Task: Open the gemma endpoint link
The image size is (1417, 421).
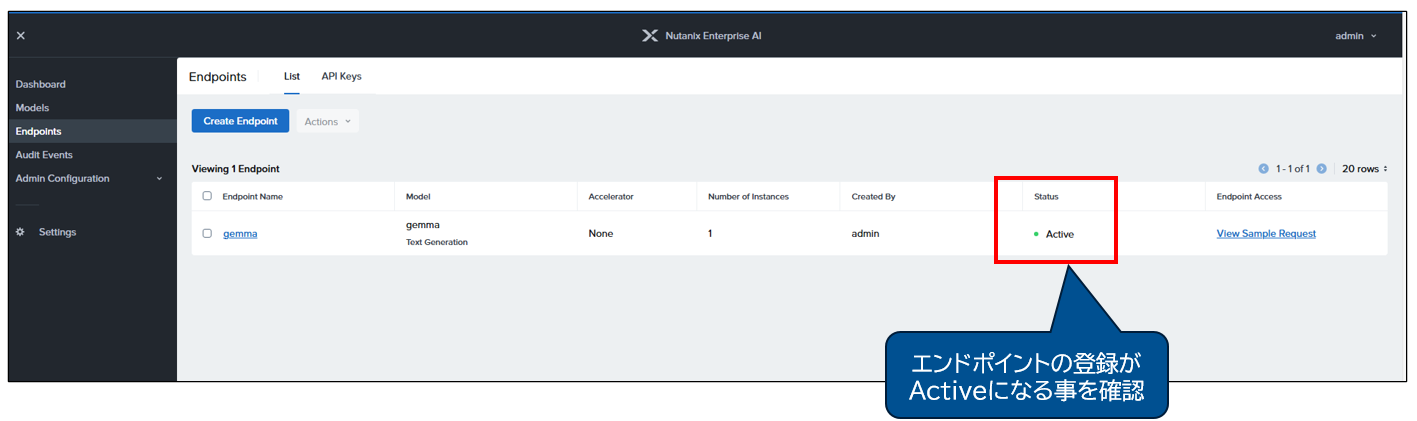Action: tap(240, 234)
